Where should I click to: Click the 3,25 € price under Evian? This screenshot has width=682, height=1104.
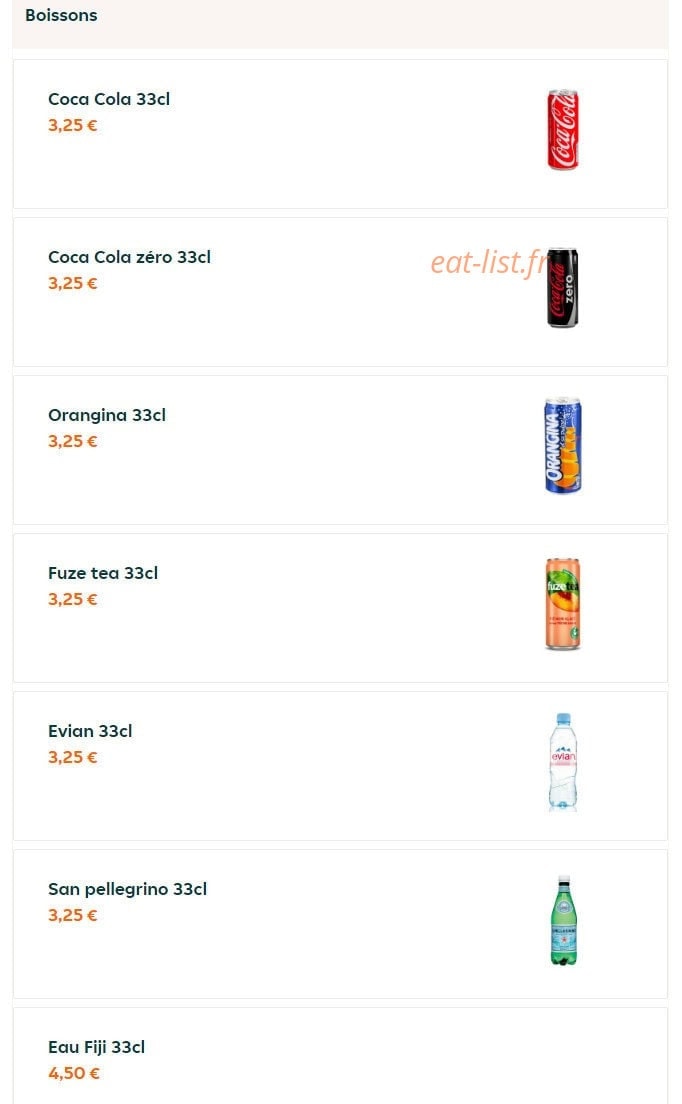(x=72, y=758)
